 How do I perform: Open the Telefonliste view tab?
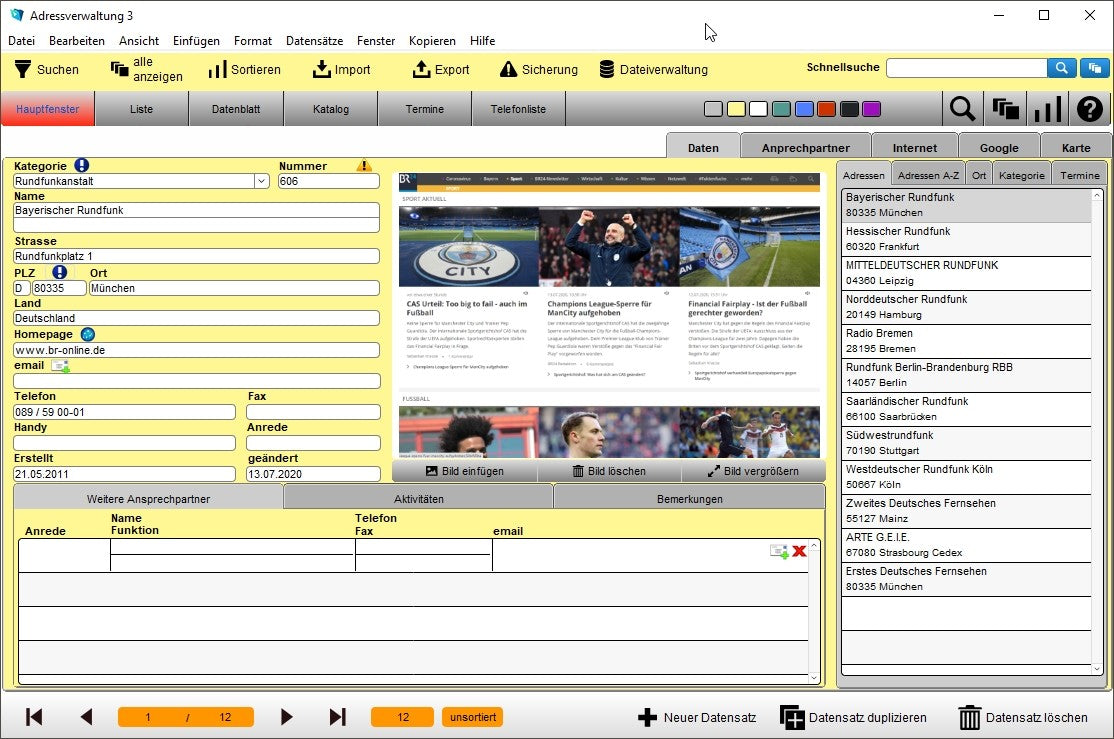tap(518, 109)
